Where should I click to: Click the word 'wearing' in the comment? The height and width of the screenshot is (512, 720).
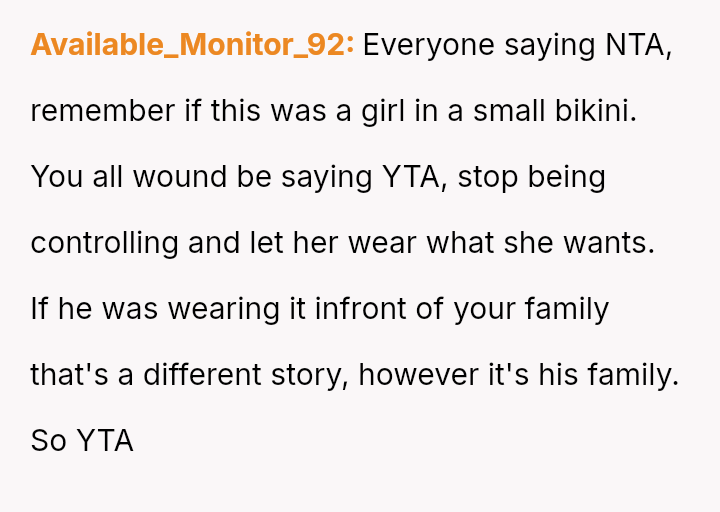click(x=224, y=309)
